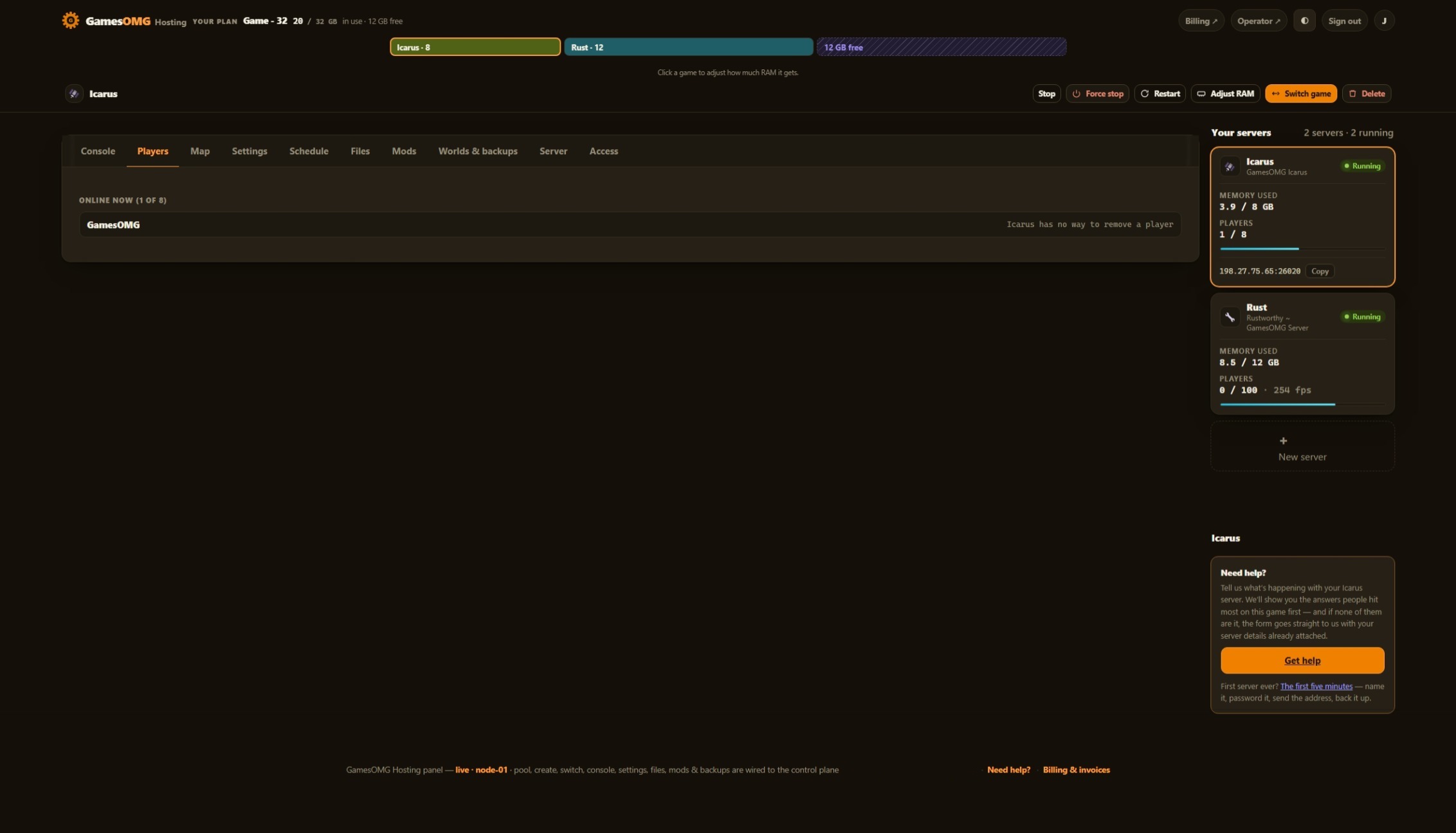The width and height of the screenshot is (1456, 833).
Task: Open the Schedule tab
Action: tap(309, 151)
